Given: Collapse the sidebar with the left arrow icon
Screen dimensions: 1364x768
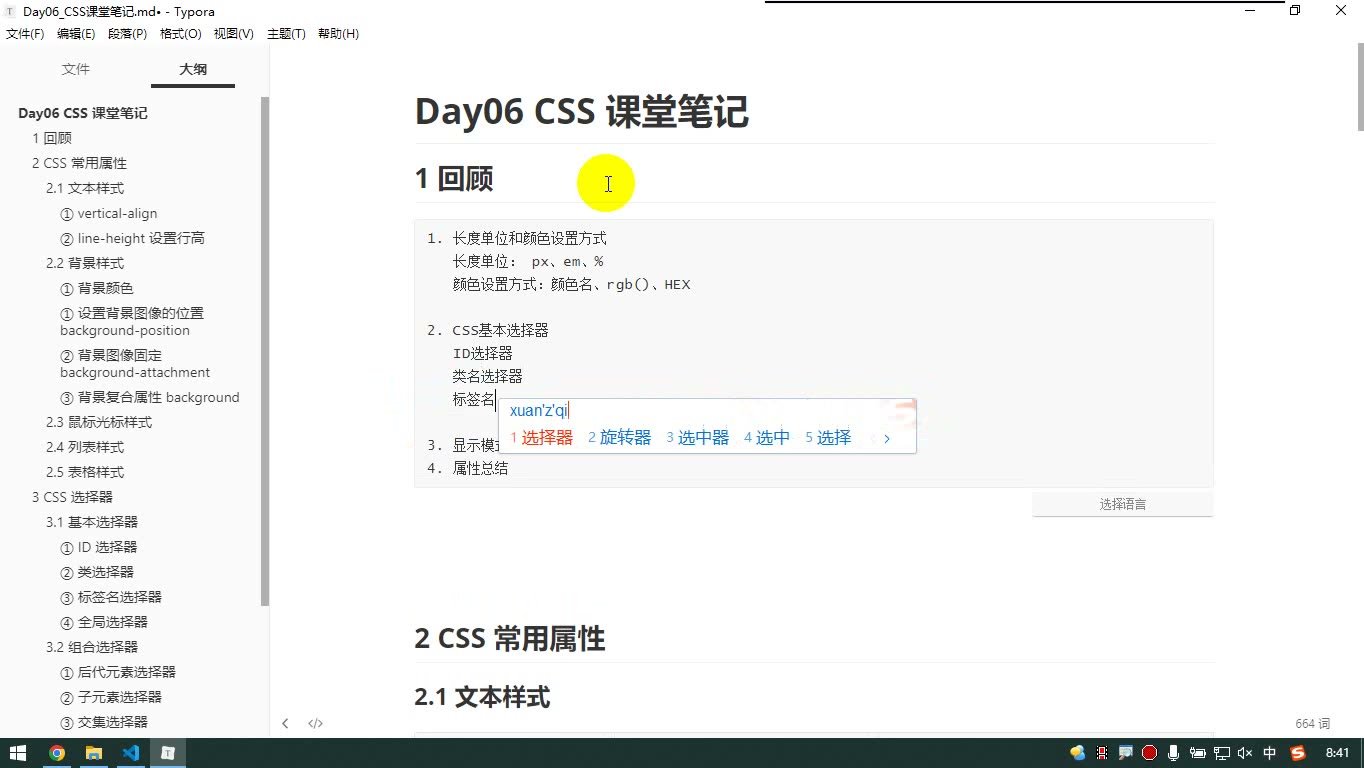Looking at the screenshot, I should [285, 723].
